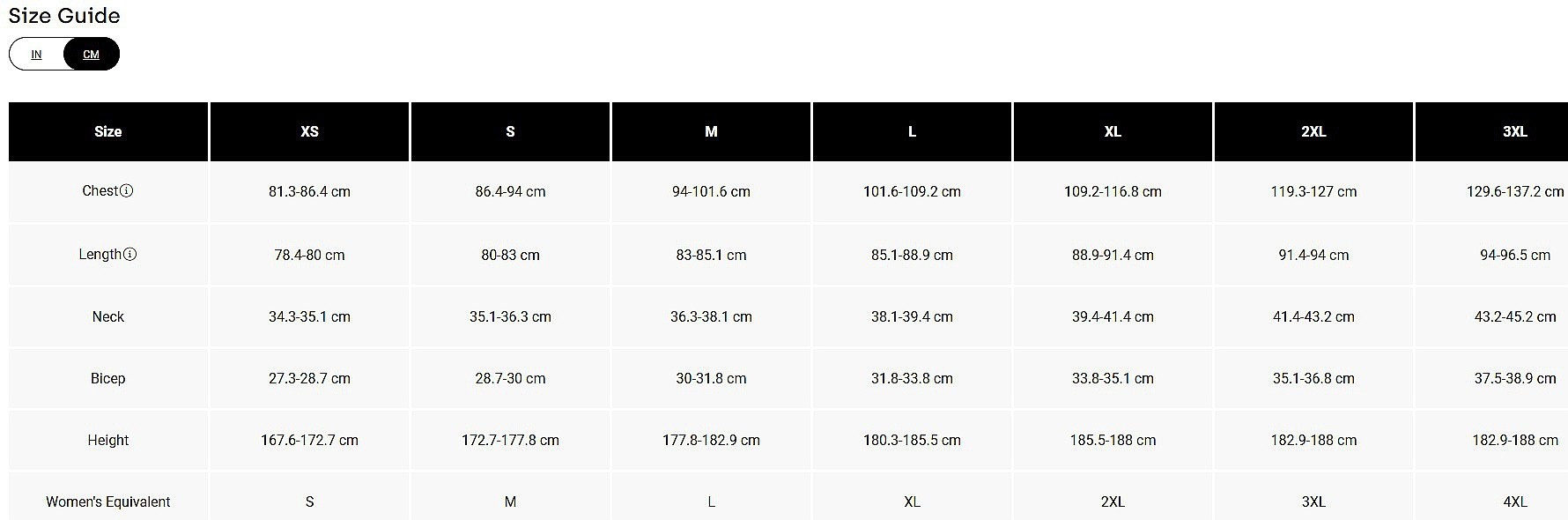
Task: Open the Chest measurement info icon
Action: (x=127, y=190)
